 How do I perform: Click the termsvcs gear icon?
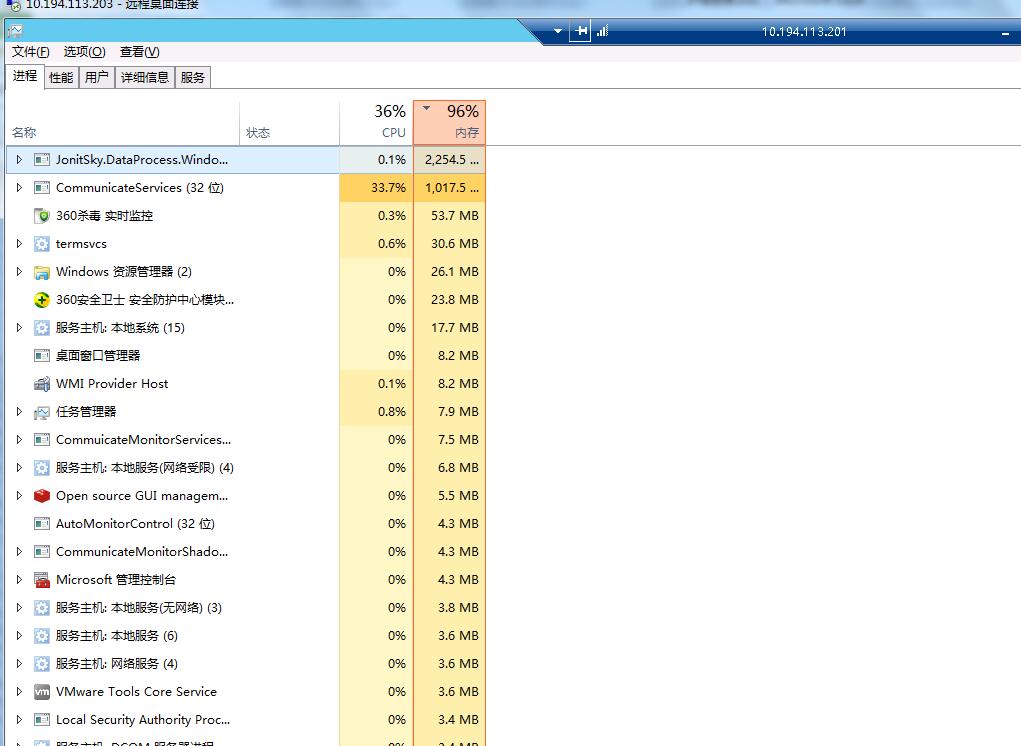tap(42, 243)
